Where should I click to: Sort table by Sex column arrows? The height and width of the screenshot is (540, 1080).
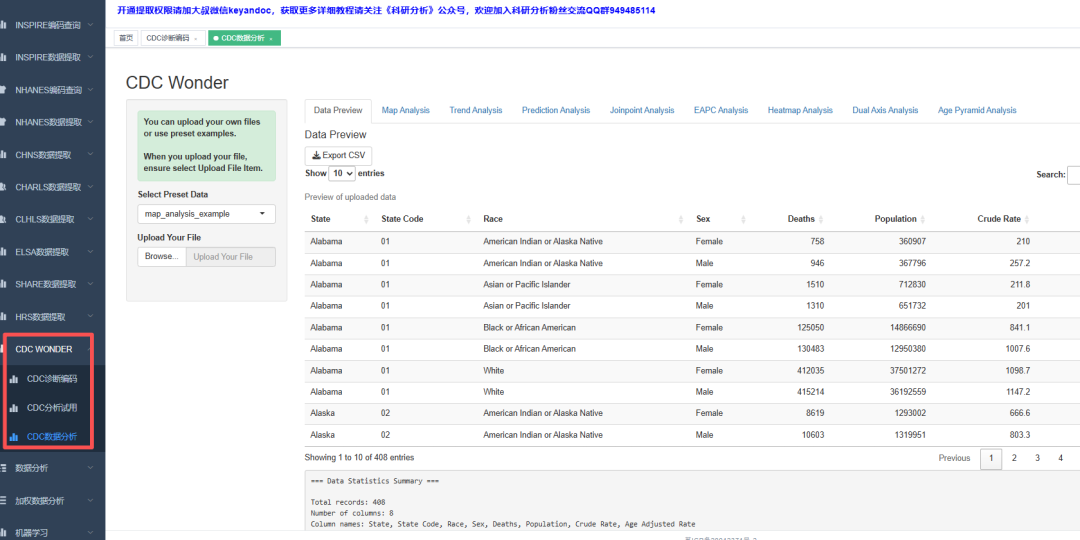[743, 219]
